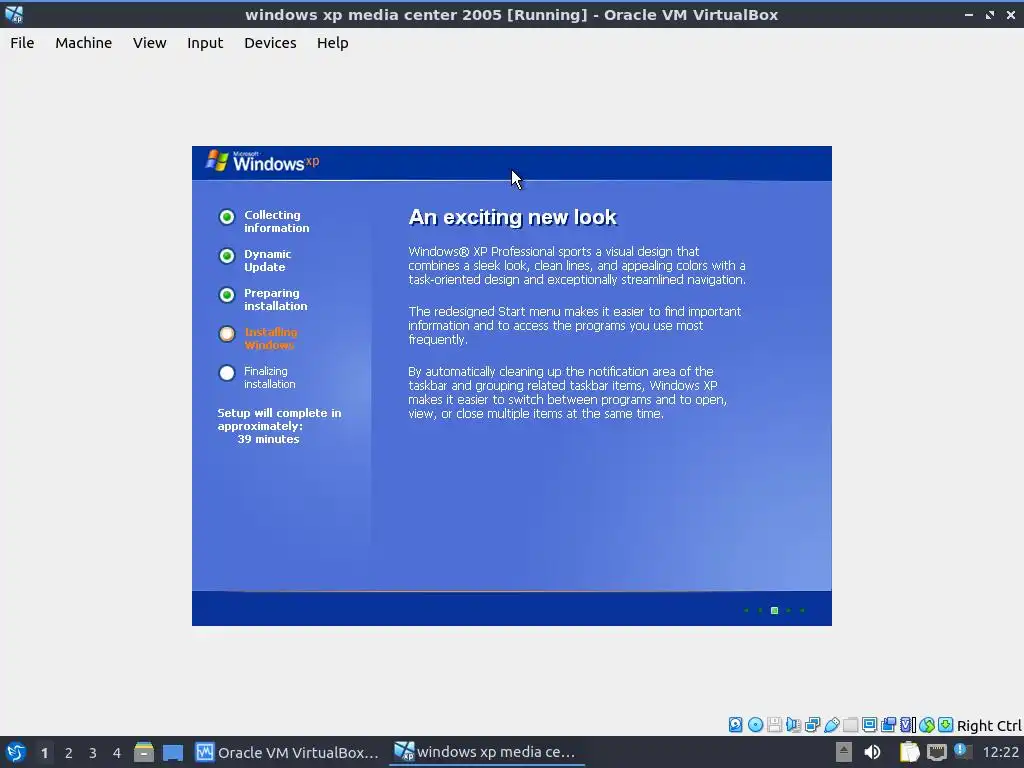Click the network adapters status icon

pyautogui.click(x=812, y=725)
